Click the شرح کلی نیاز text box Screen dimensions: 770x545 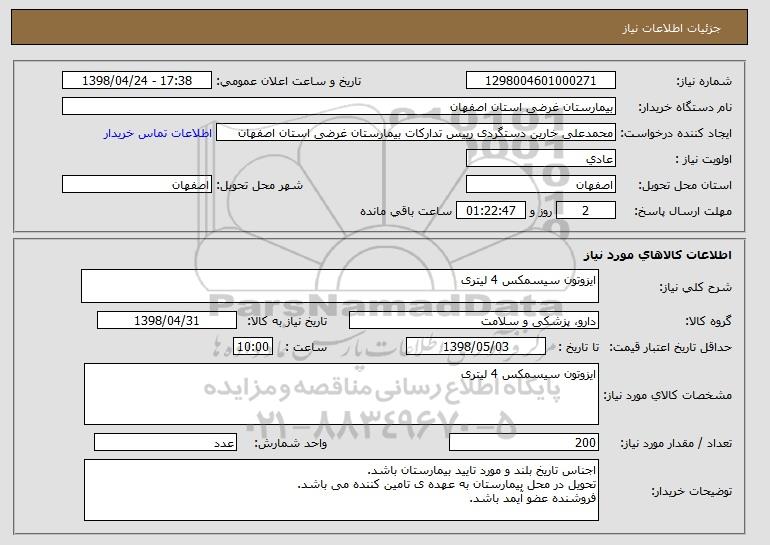click(x=340, y=286)
